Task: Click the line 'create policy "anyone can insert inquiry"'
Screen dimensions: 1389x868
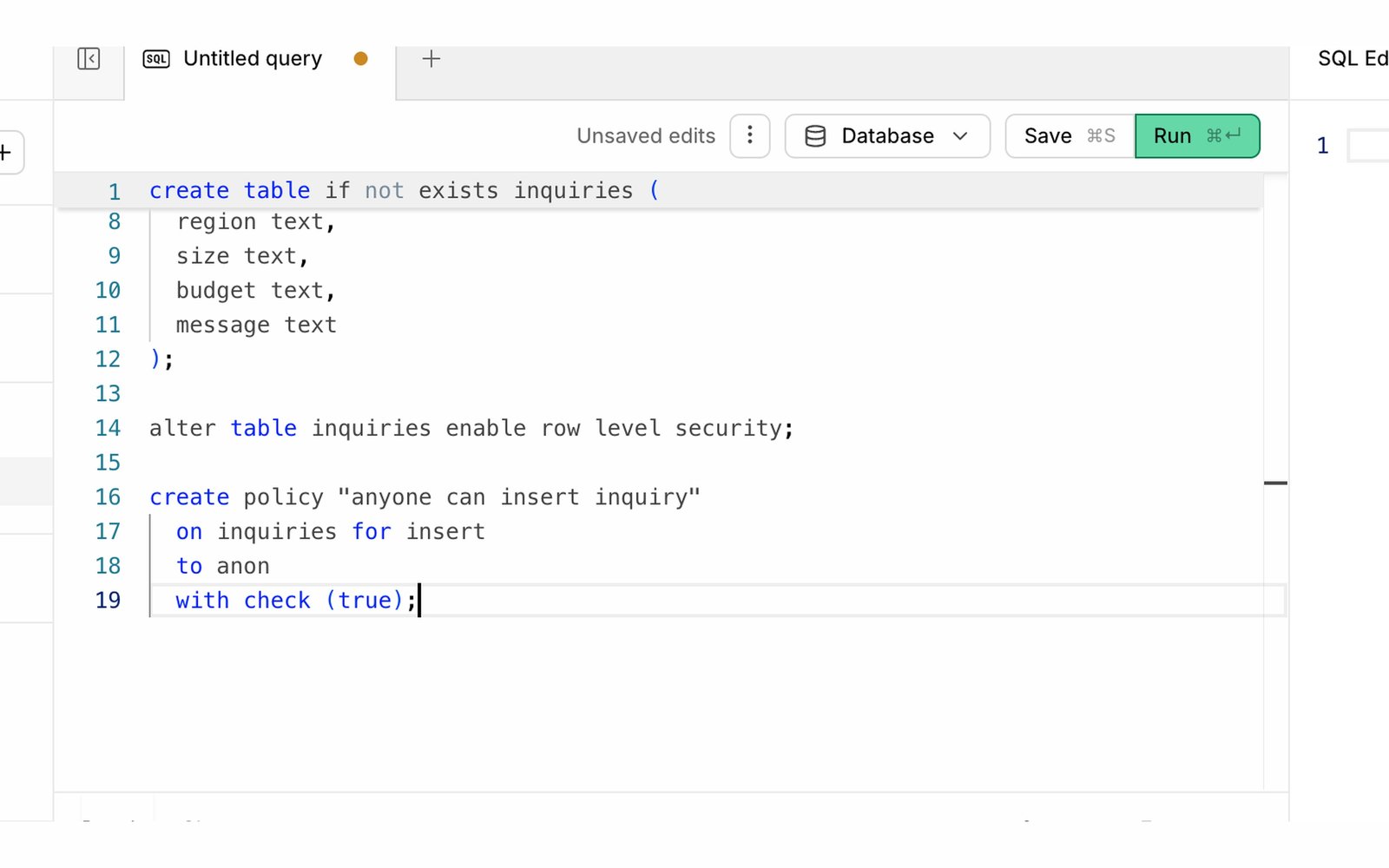Action: pyautogui.click(x=425, y=497)
